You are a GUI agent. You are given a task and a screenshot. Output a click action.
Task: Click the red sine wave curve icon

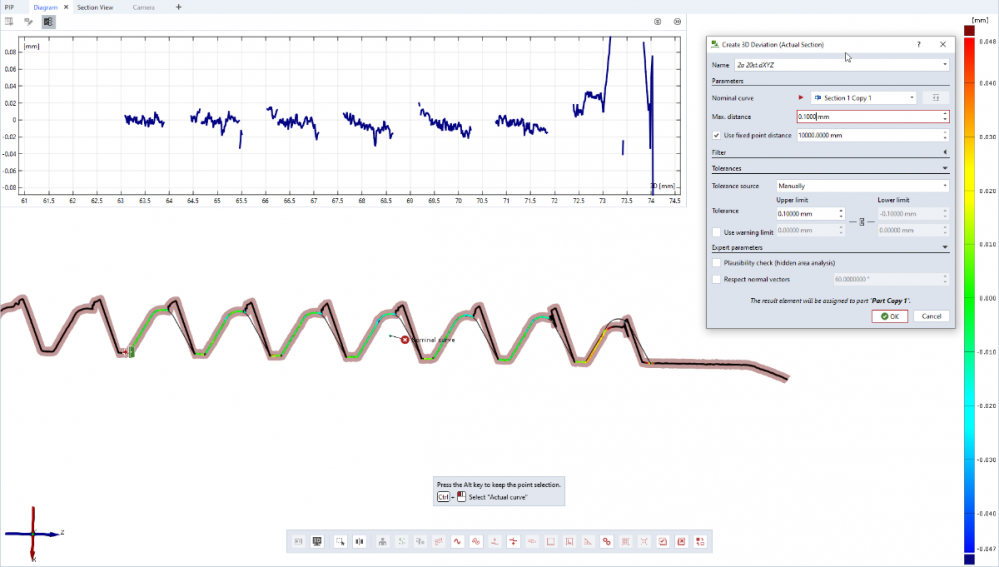pos(457,541)
